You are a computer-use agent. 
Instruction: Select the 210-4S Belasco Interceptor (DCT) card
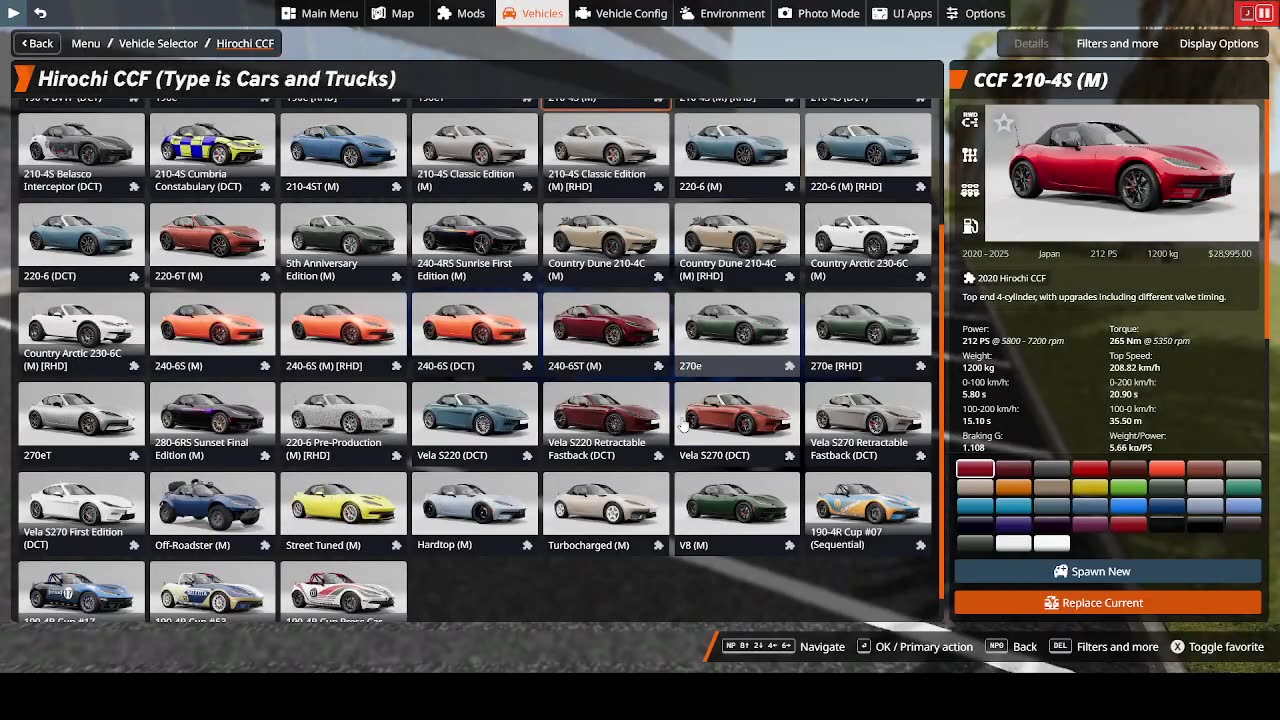[x=81, y=153]
